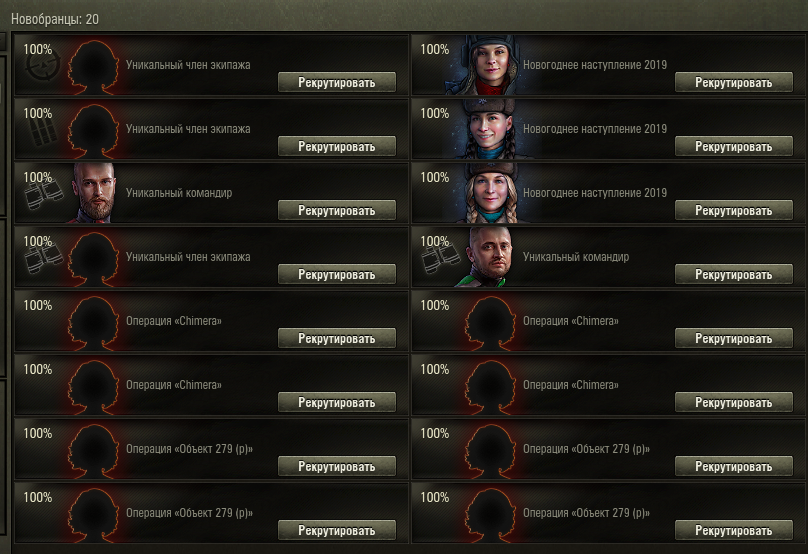Recruit the third Новогоднее наступление 2019 girl
Image resolution: width=808 pixels, height=554 pixels.
coord(734,210)
